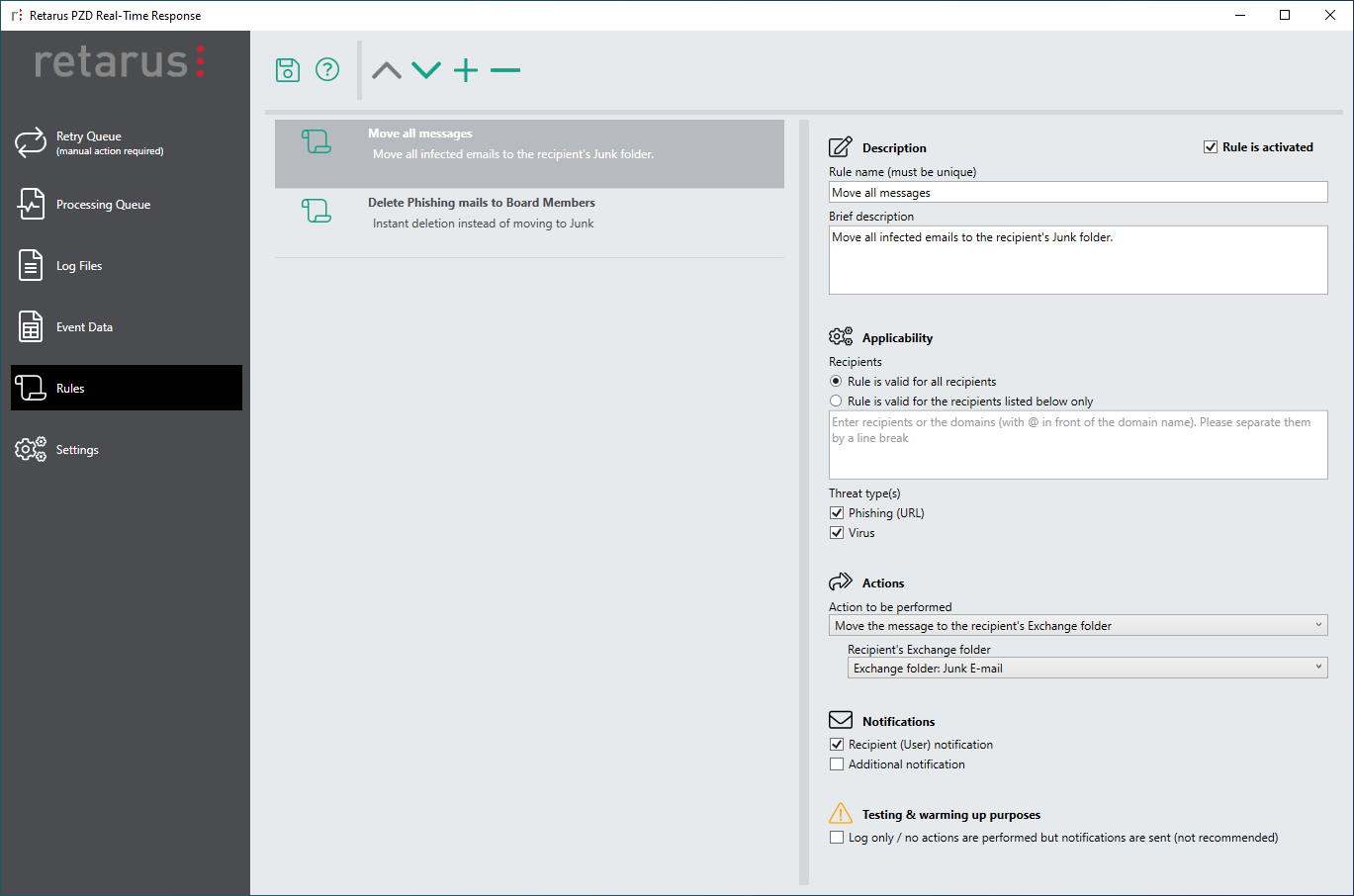Open Retry Queue section

(x=127, y=142)
